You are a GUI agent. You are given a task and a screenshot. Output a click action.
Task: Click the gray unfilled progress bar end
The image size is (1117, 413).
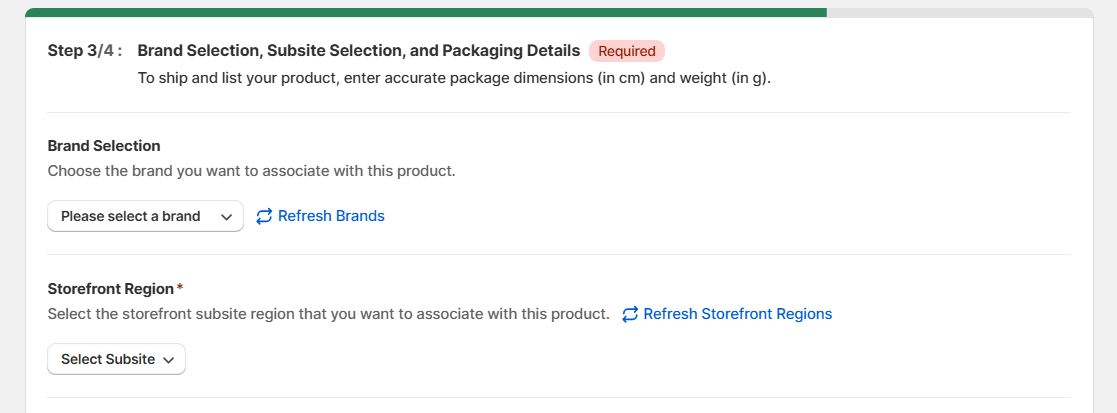[960, 13]
